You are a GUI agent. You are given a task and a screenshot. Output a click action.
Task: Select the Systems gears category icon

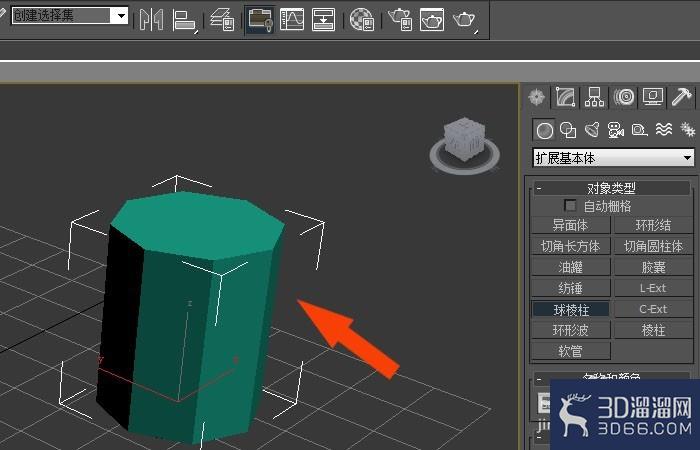(x=688, y=130)
